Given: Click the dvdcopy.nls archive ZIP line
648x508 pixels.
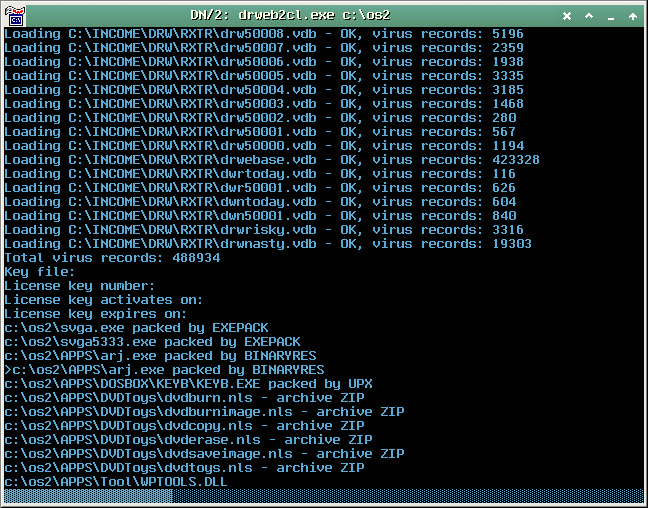Looking at the screenshot, I should [184, 426].
